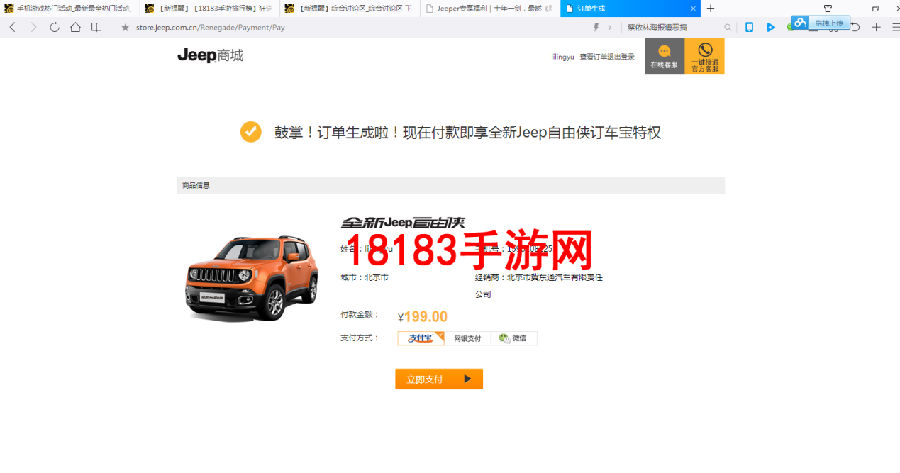
Task: Select Alipay 支付宝 payment method
Action: click(421, 338)
